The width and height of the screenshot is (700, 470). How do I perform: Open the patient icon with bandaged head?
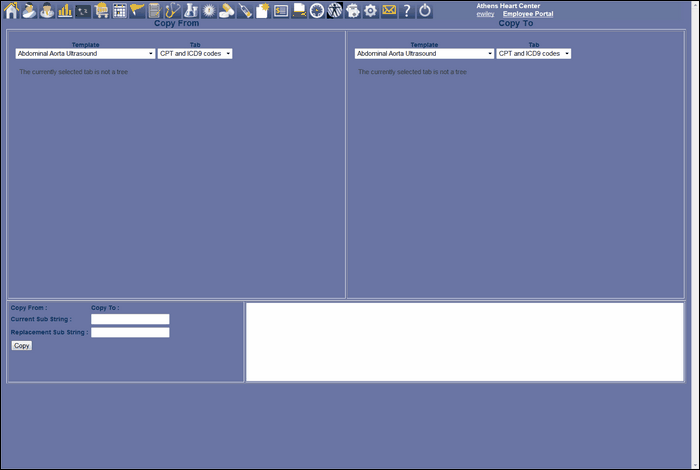pyautogui.click(x=29, y=10)
